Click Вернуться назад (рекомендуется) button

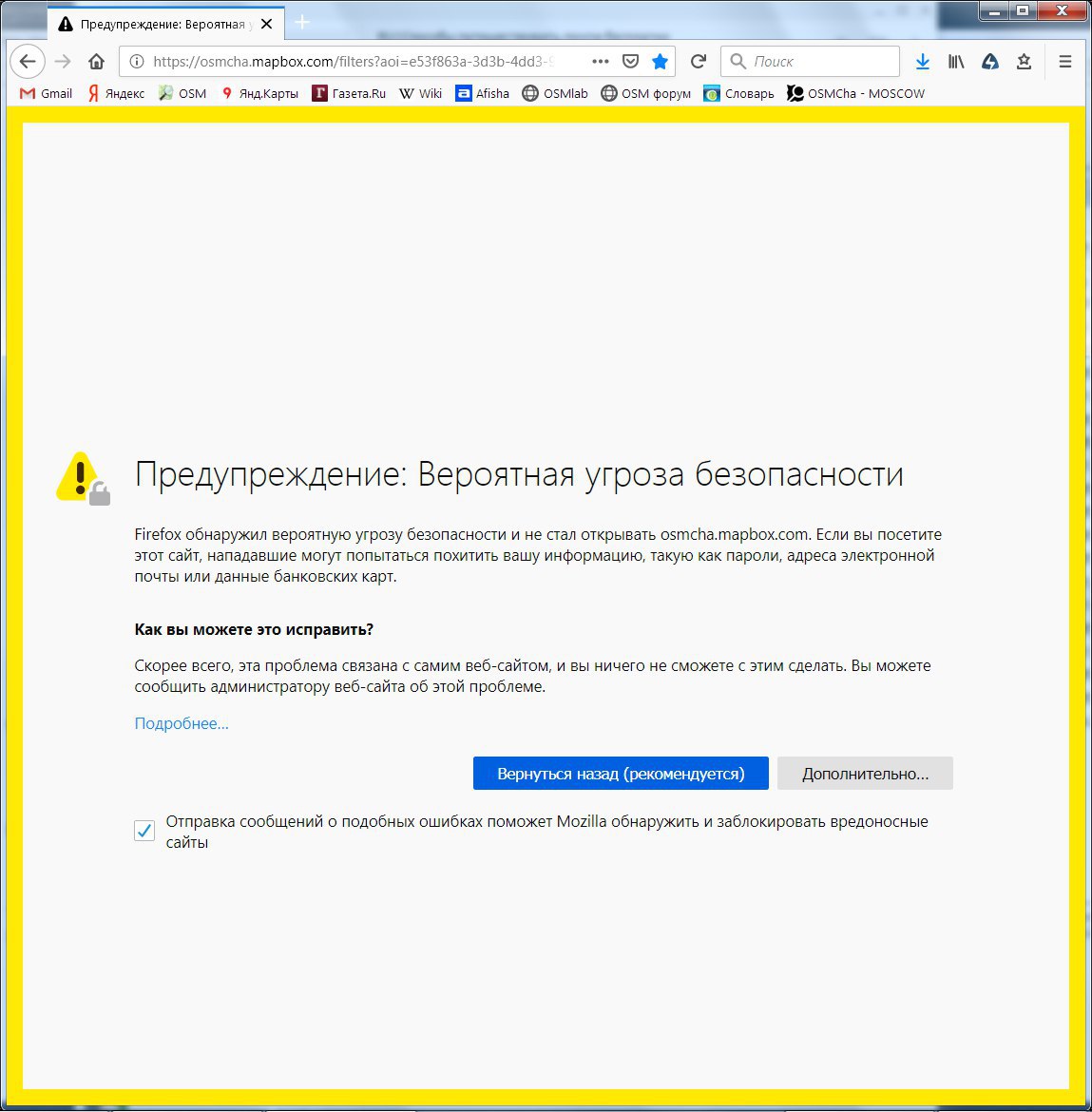[621, 773]
